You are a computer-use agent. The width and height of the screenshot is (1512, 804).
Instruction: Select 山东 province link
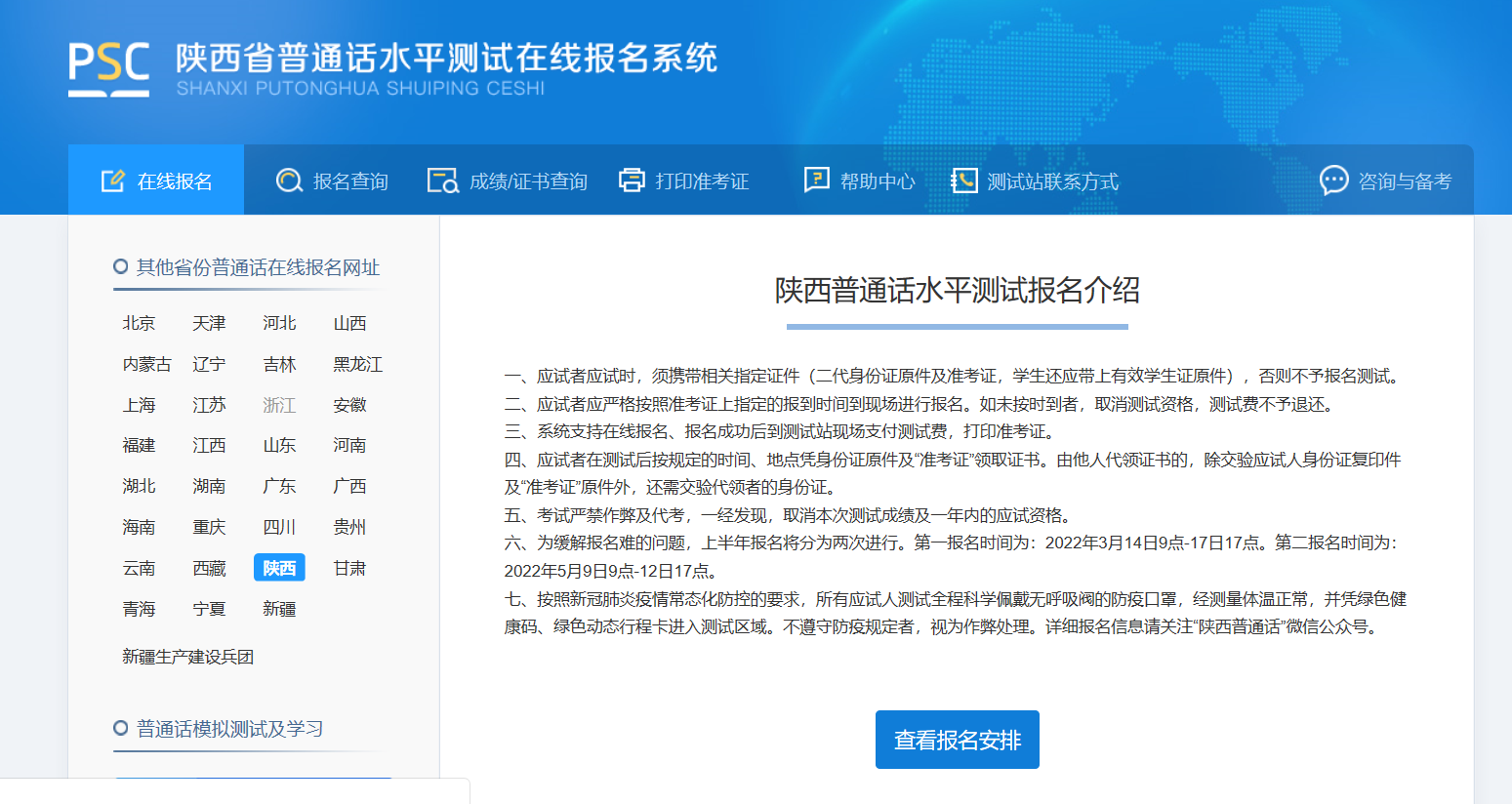279,445
